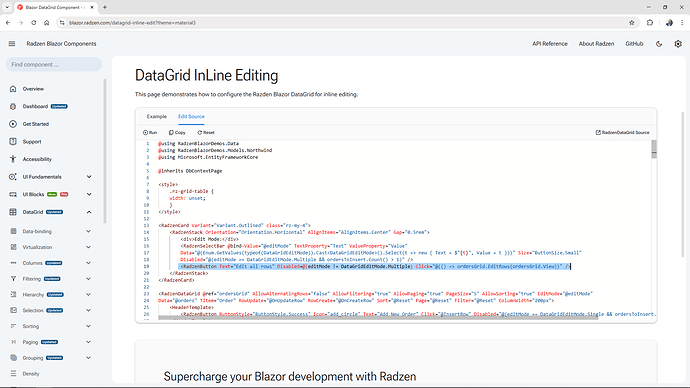Click the UI Blocks icon
Screen dimensions: 690x388
[x=13, y=194]
